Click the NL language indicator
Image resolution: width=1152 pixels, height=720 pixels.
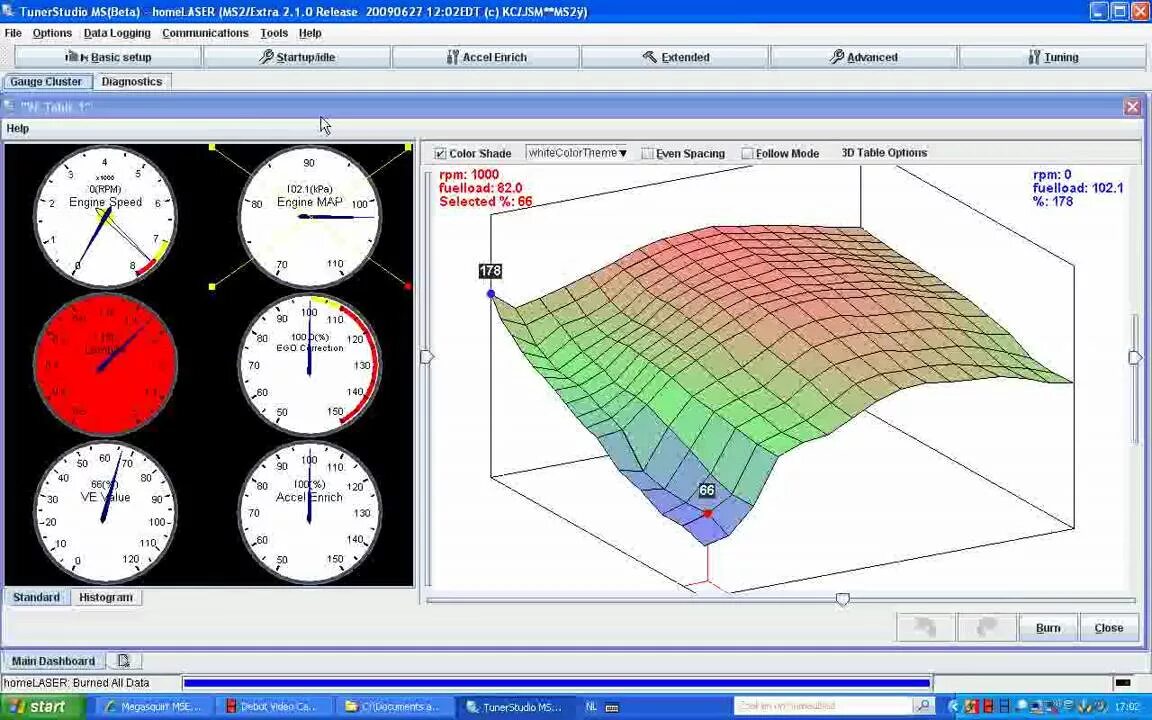591,707
